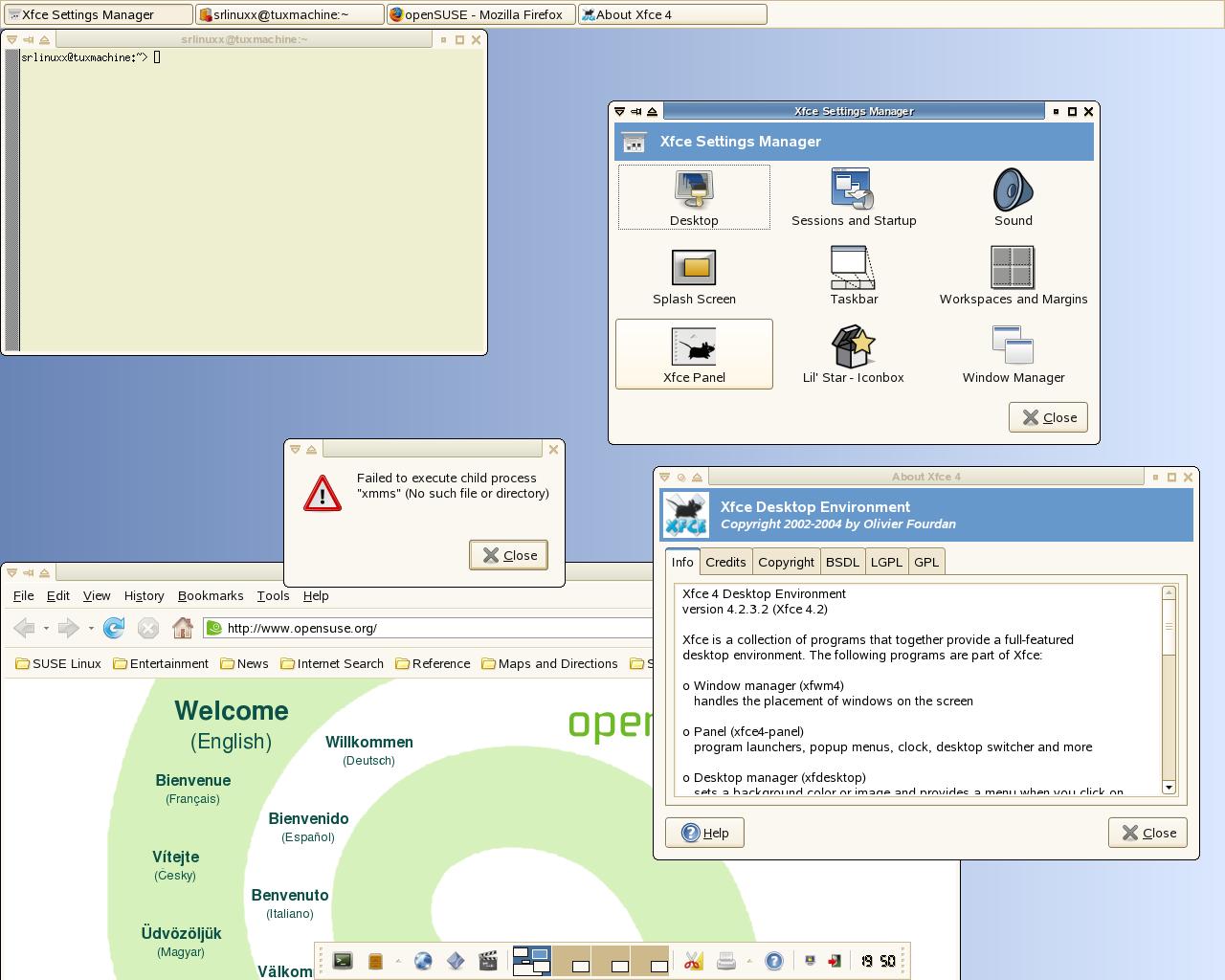Screen dimensions: 1225x980
Task: Open the Internet Search bookmark folder
Action: point(332,663)
